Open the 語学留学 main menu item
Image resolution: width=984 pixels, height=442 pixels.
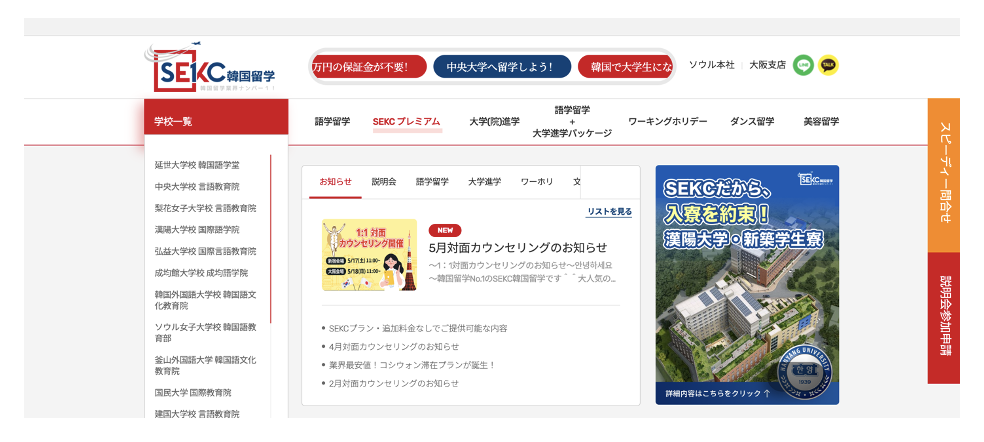333,122
